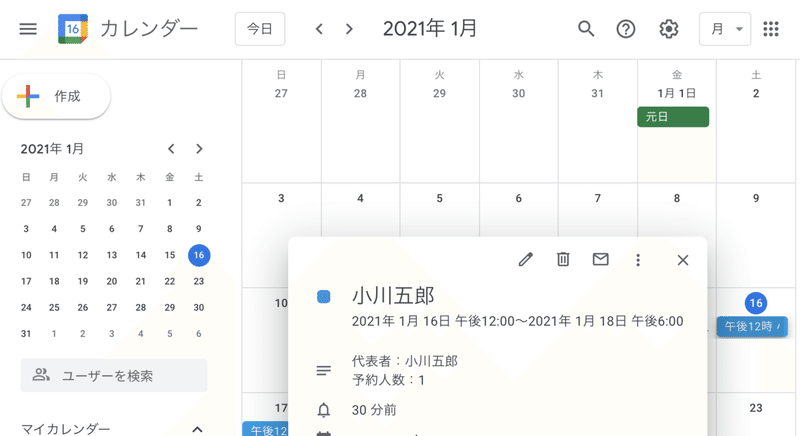
Task: Click date 9 in main calendar grid
Action: point(756,198)
